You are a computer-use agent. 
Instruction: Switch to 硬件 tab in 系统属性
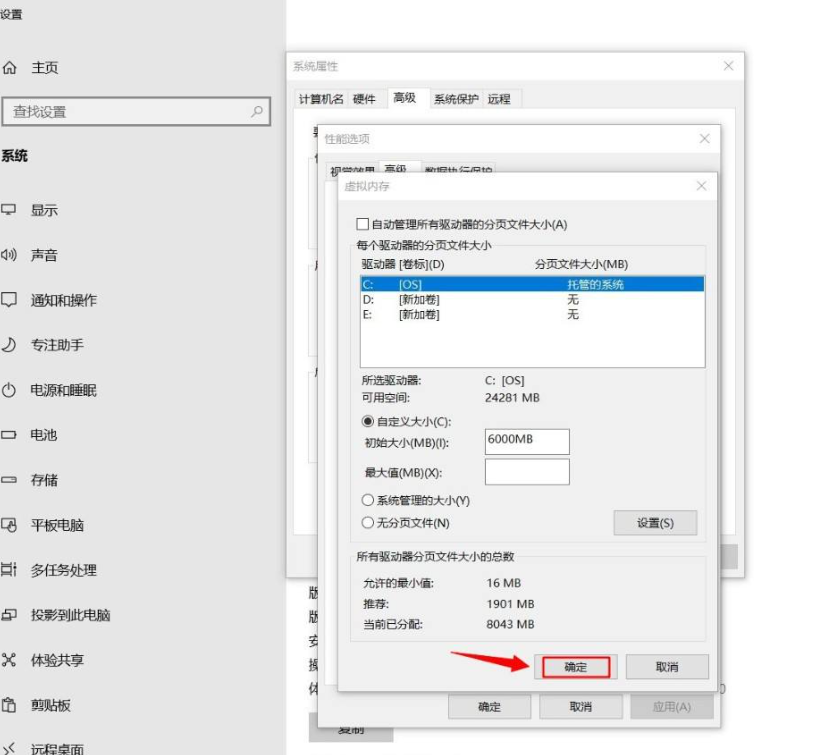[364, 99]
